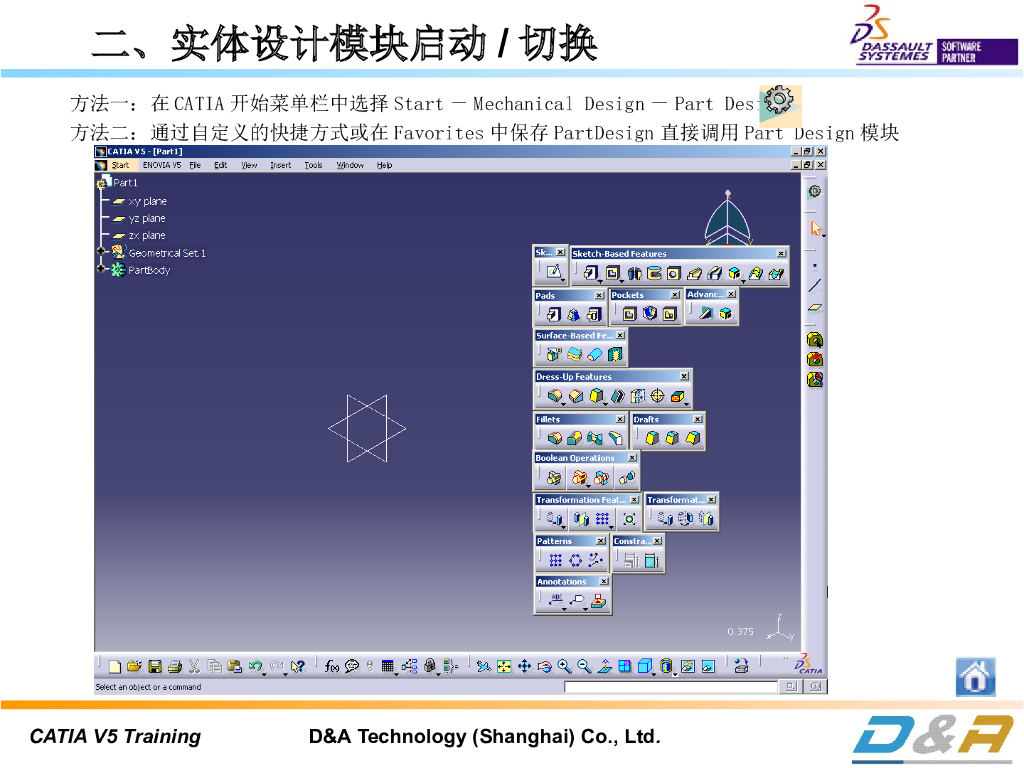The image size is (1024, 768).
Task: Click Removed Multi-sections Solid icon
Action: click(776, 274)
